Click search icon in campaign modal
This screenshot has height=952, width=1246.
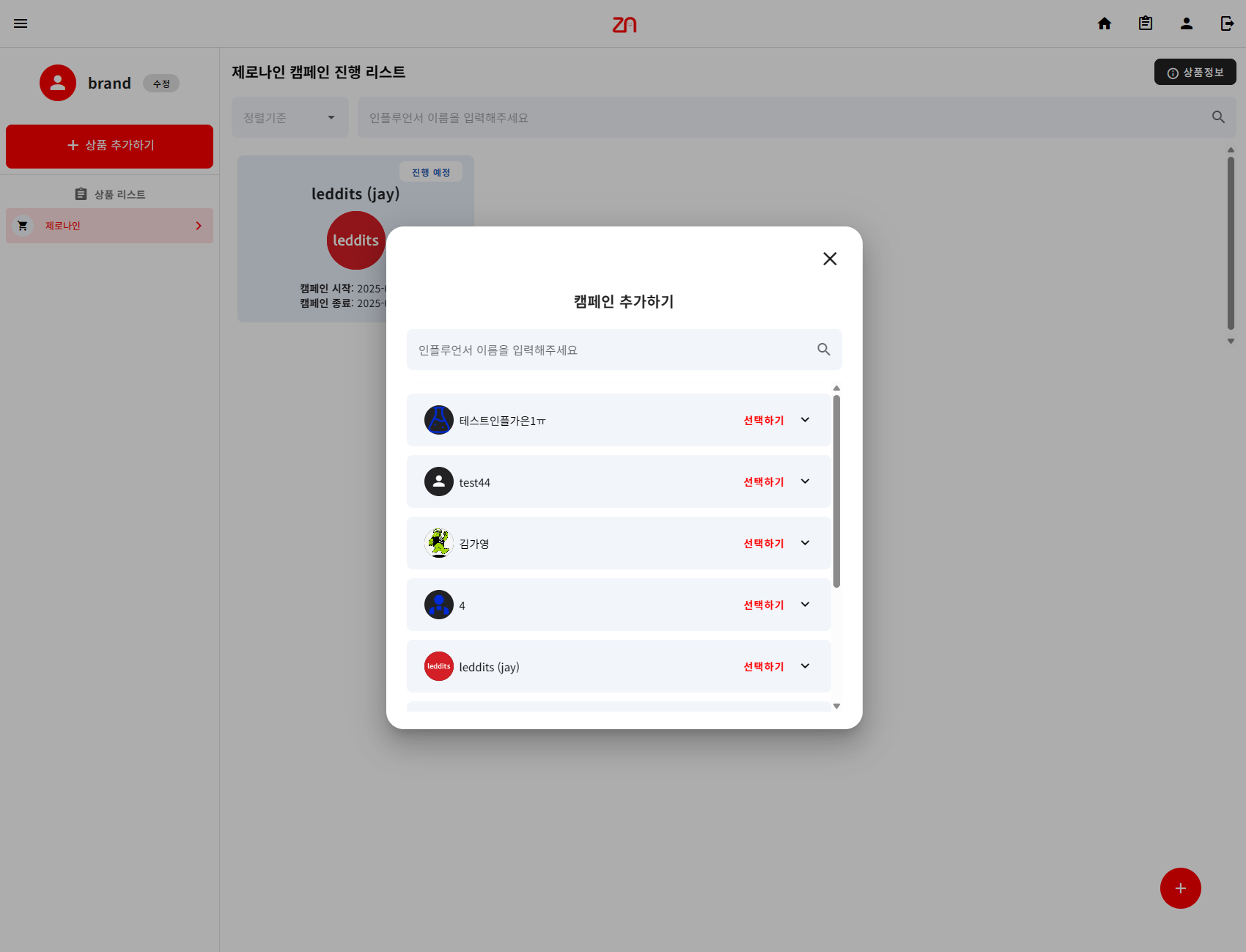coord(824,350)
